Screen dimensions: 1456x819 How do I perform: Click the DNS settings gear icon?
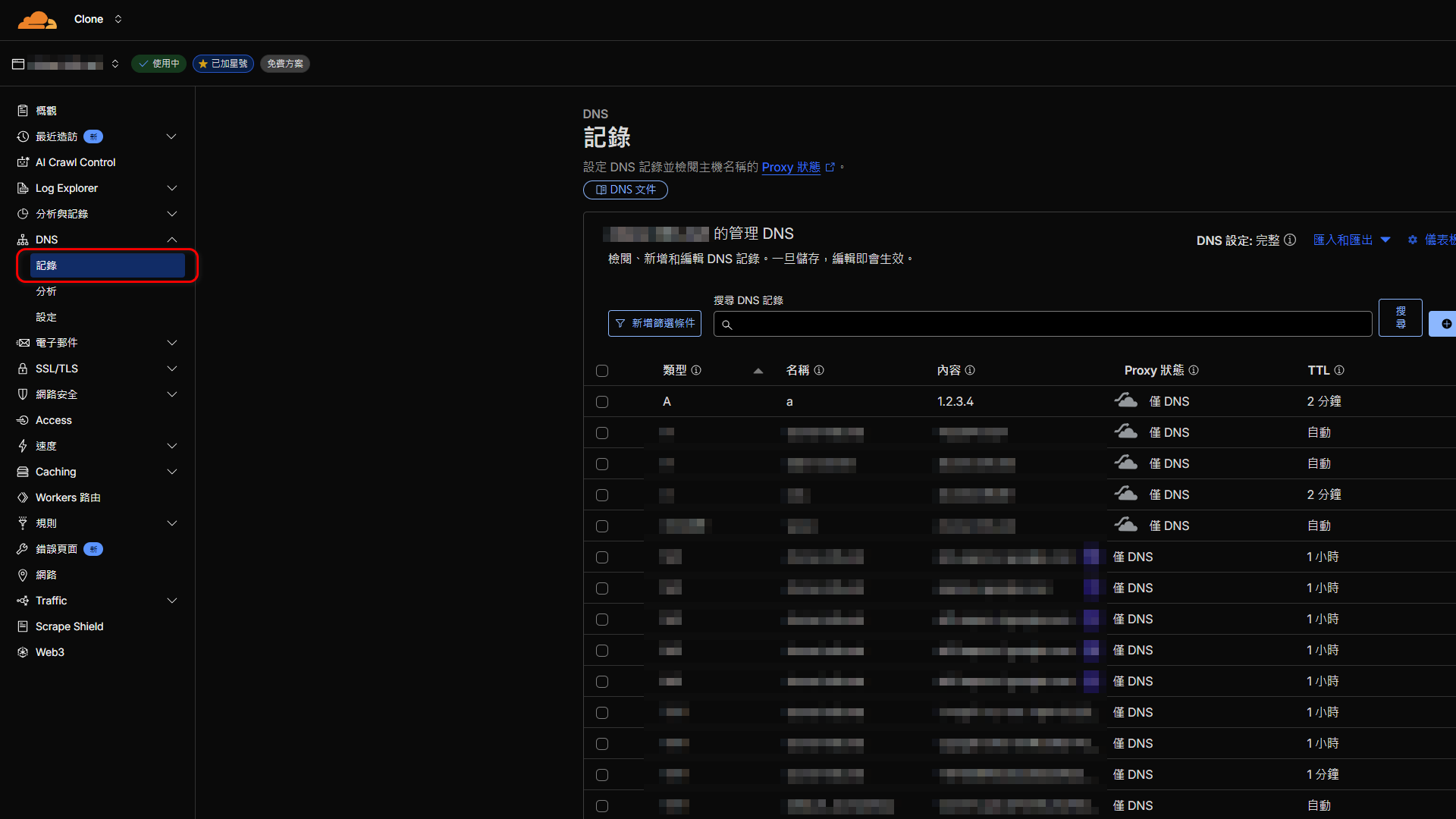click(1412, 240)
